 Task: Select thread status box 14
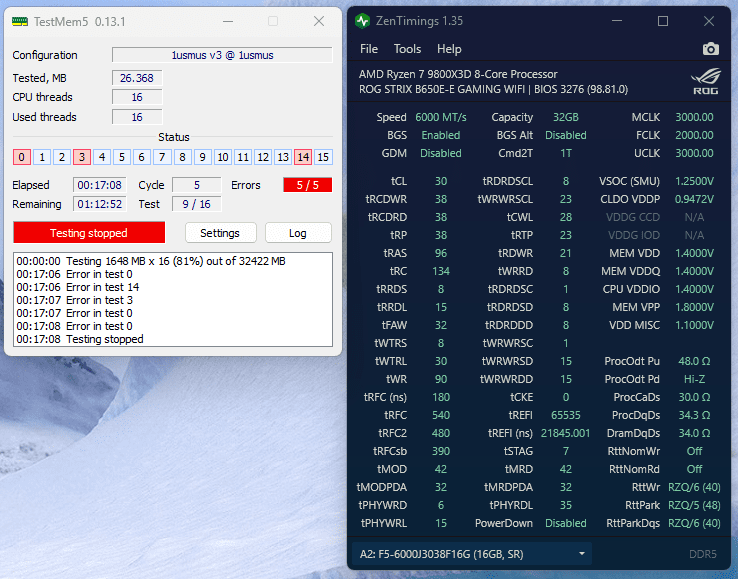303,157
